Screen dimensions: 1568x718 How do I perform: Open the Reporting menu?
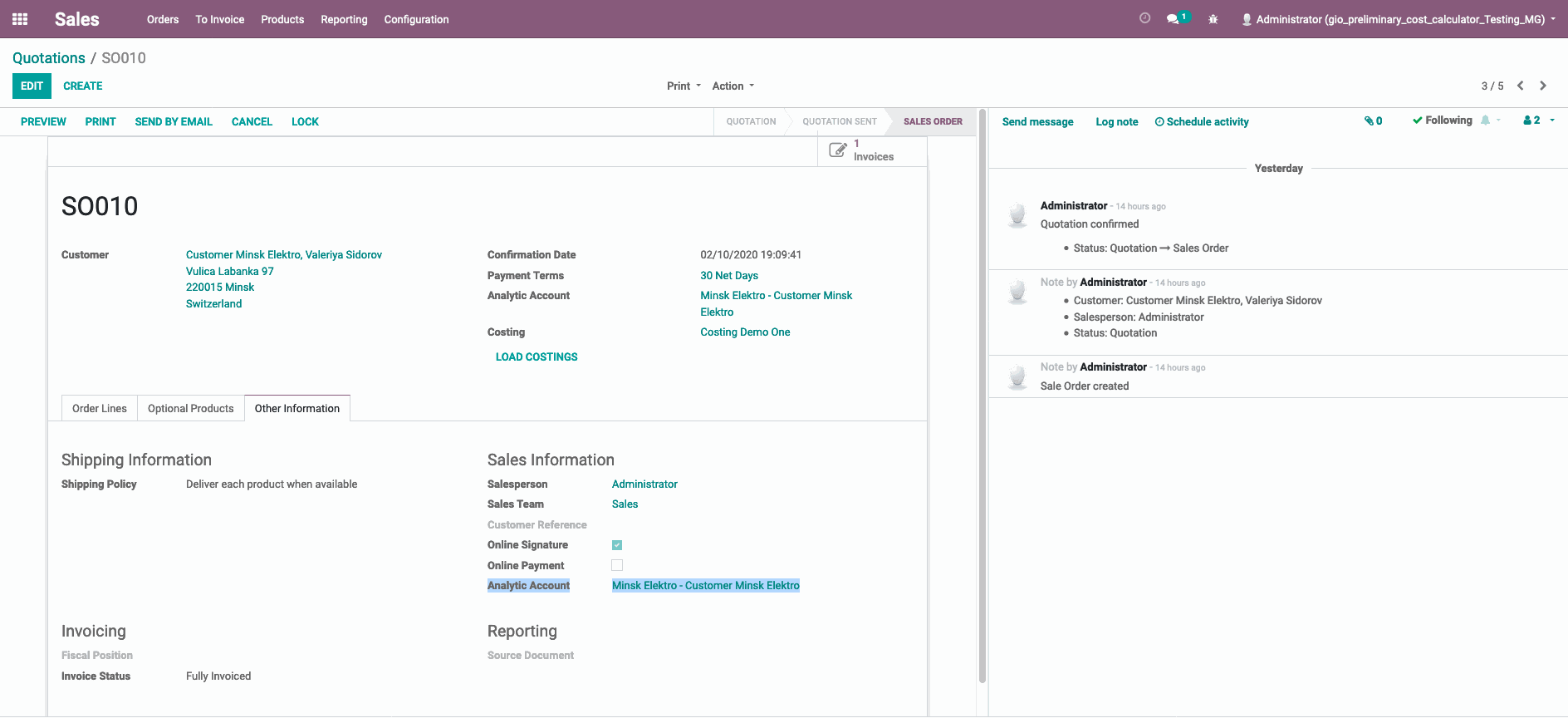click(344, 19)
